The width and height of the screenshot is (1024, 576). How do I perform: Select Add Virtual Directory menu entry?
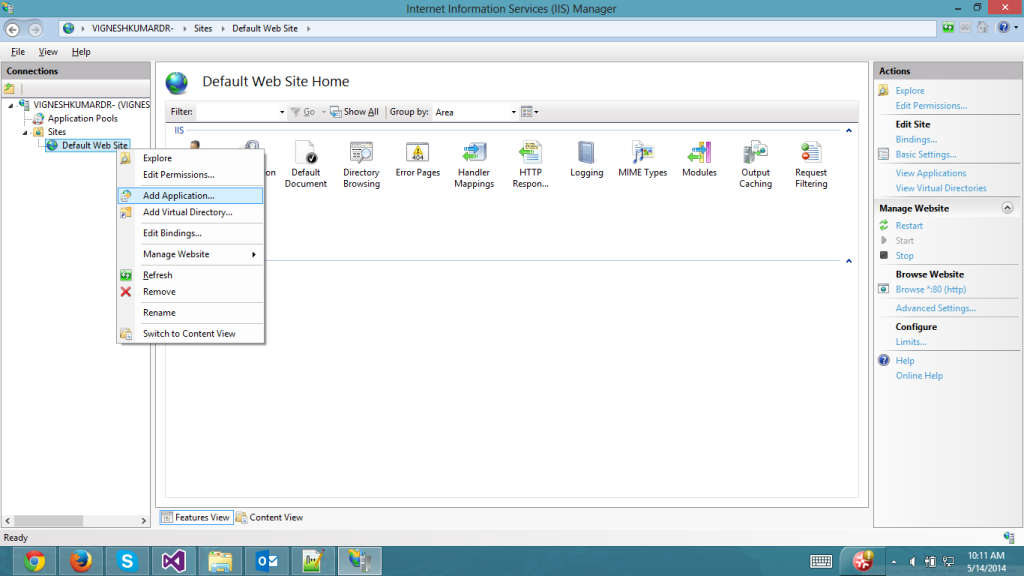pyautogui.click(x=187, y=212)
